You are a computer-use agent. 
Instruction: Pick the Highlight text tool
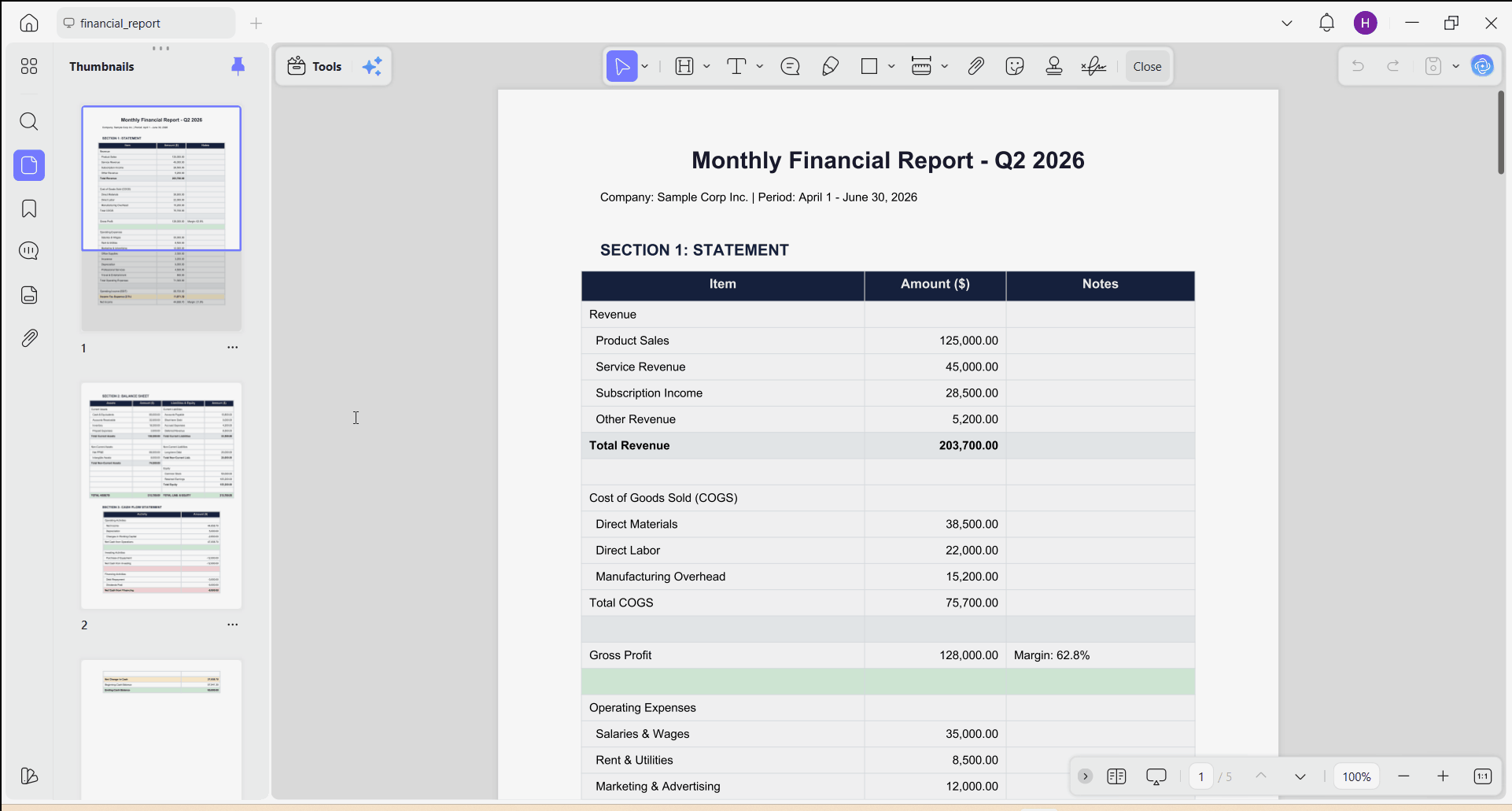[684, 66]
